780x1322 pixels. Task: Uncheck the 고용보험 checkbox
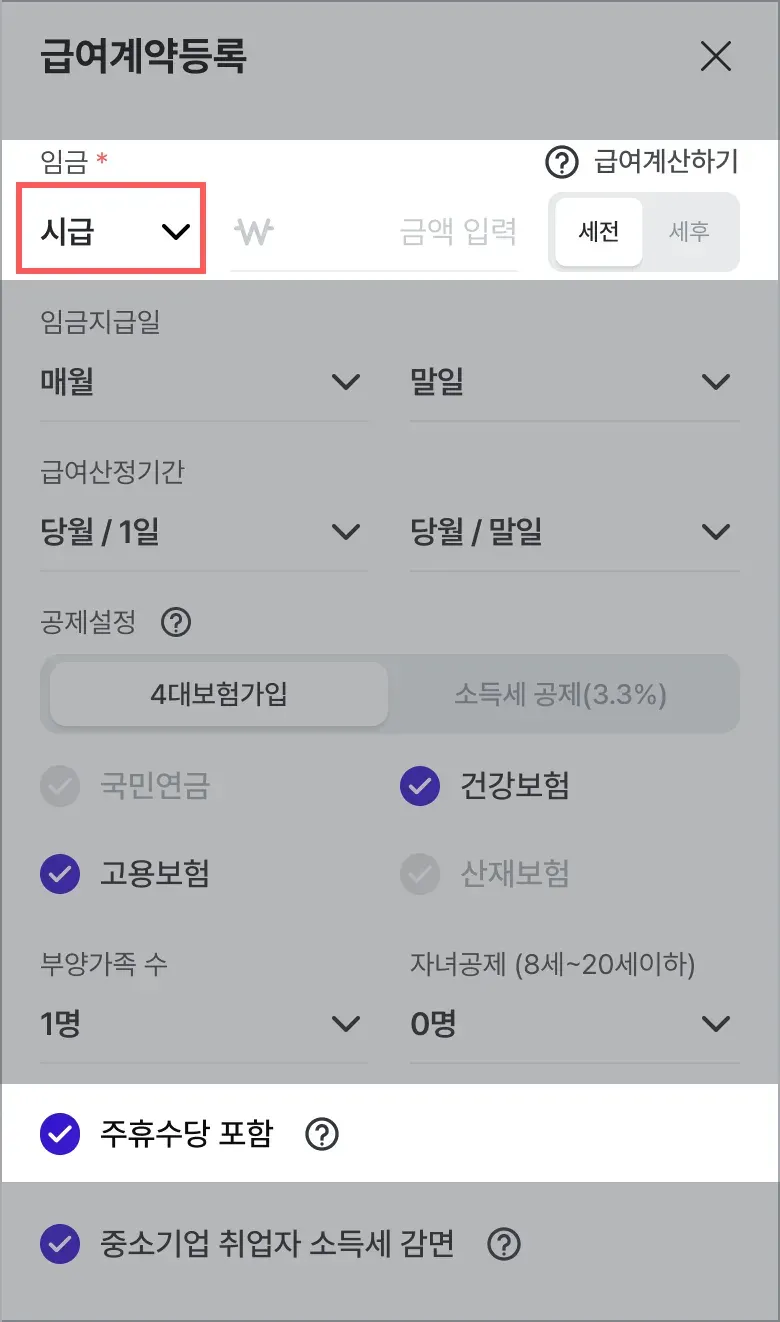(60, 875)
